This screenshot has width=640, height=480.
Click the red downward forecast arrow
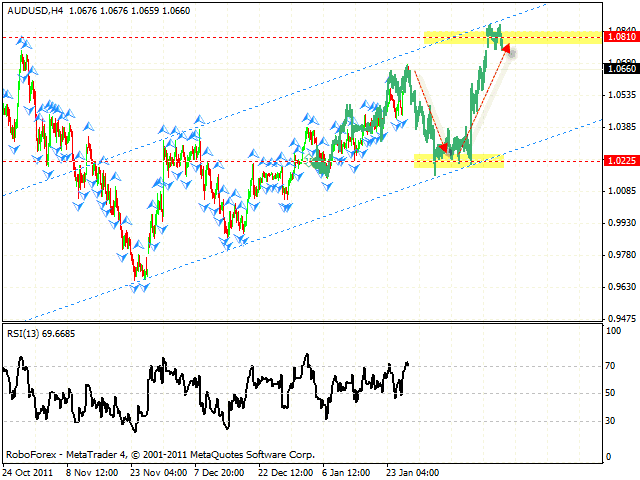click(x=426, y=110)
